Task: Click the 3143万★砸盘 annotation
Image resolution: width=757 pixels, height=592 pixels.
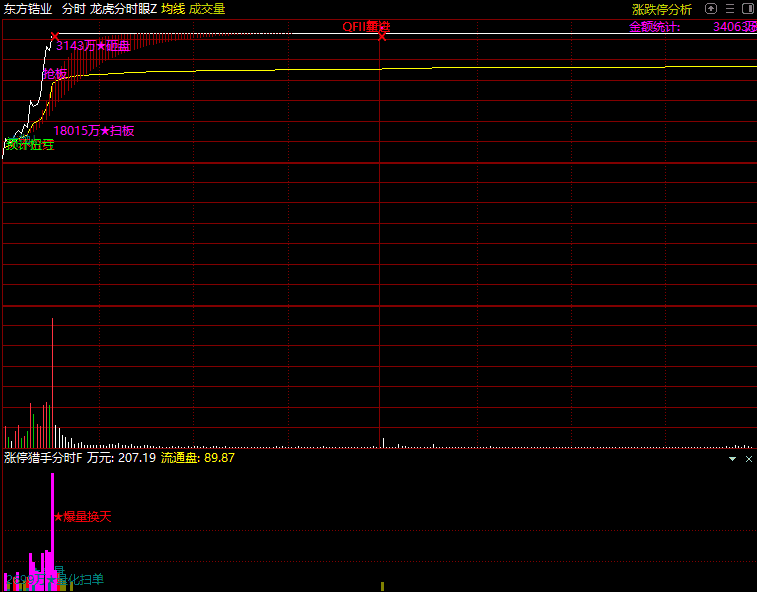Action: [x=93, y=46]
